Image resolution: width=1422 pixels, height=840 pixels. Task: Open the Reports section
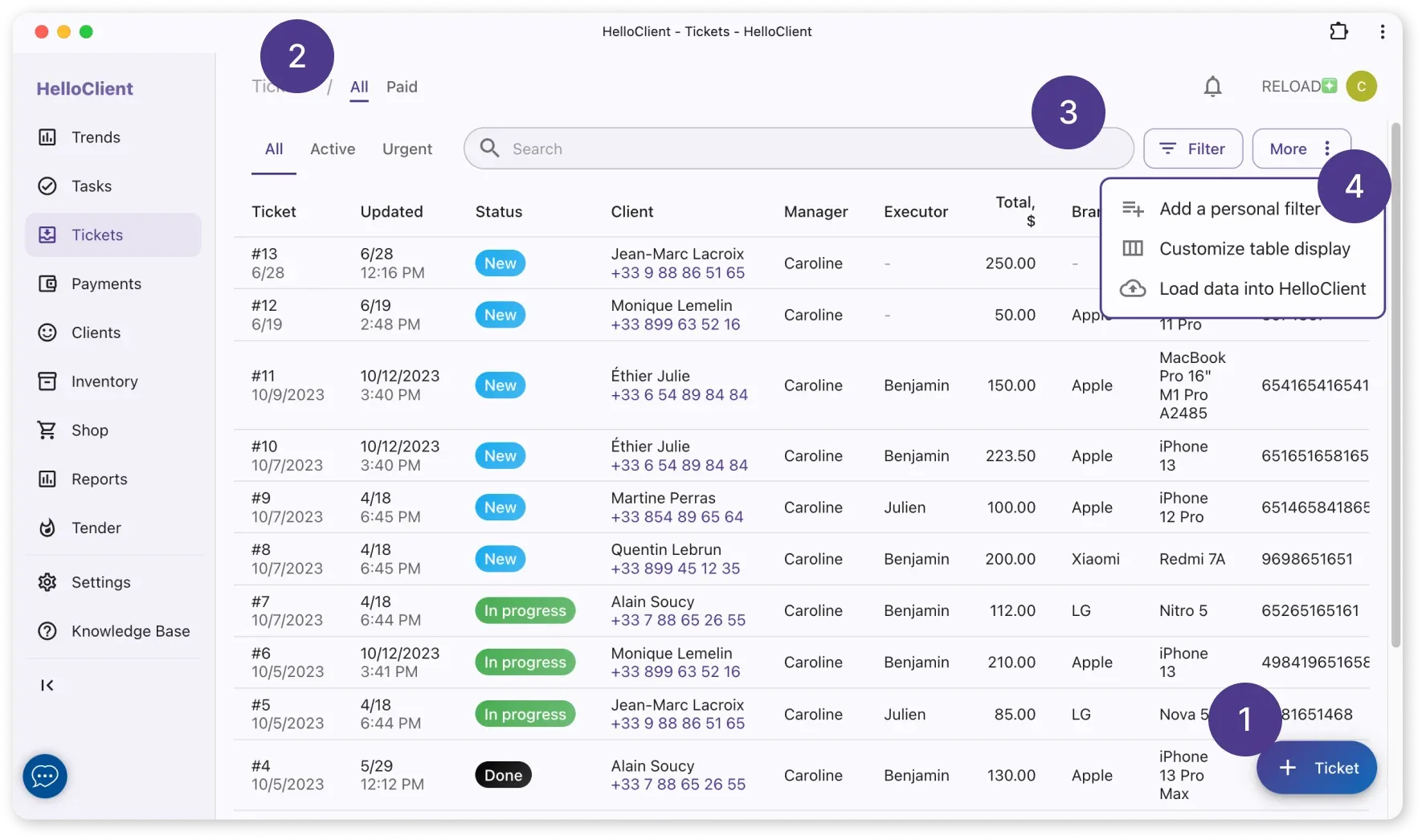point(99,479)
